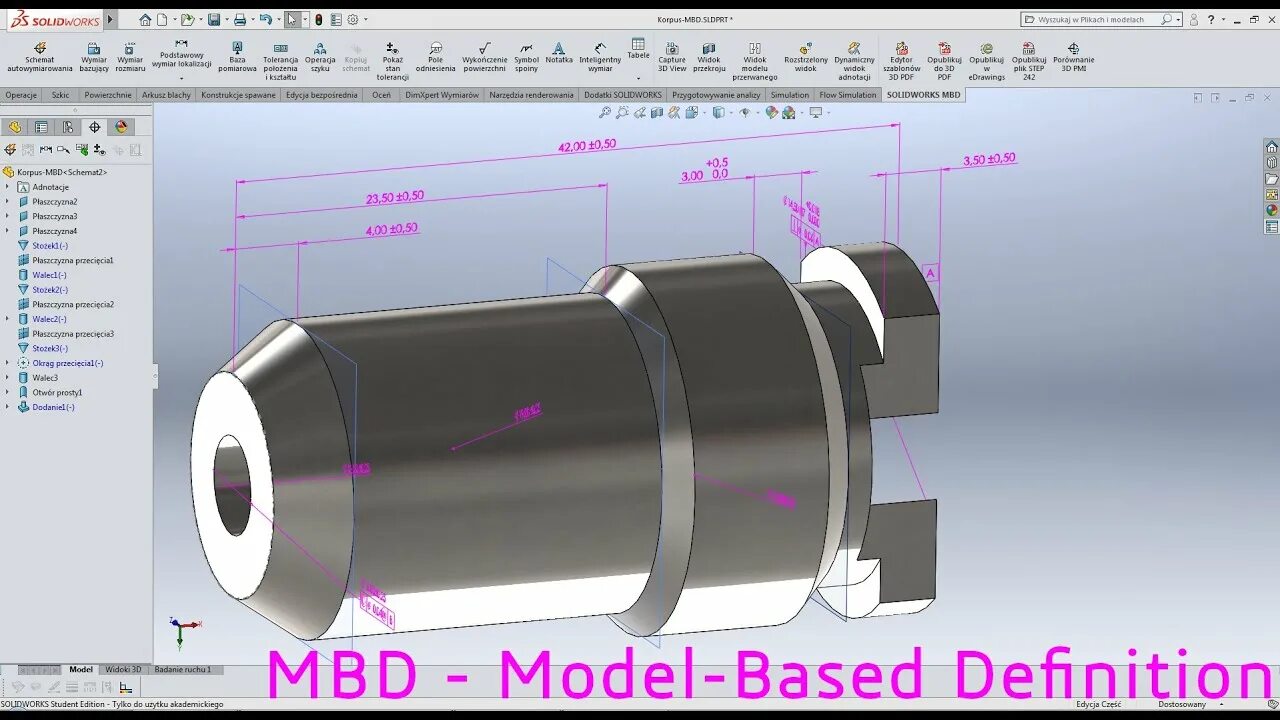The image size is (1280, 720).
Task: Open the Arkusz blachy ribbon tab
Action: click(x=166, y=95)
